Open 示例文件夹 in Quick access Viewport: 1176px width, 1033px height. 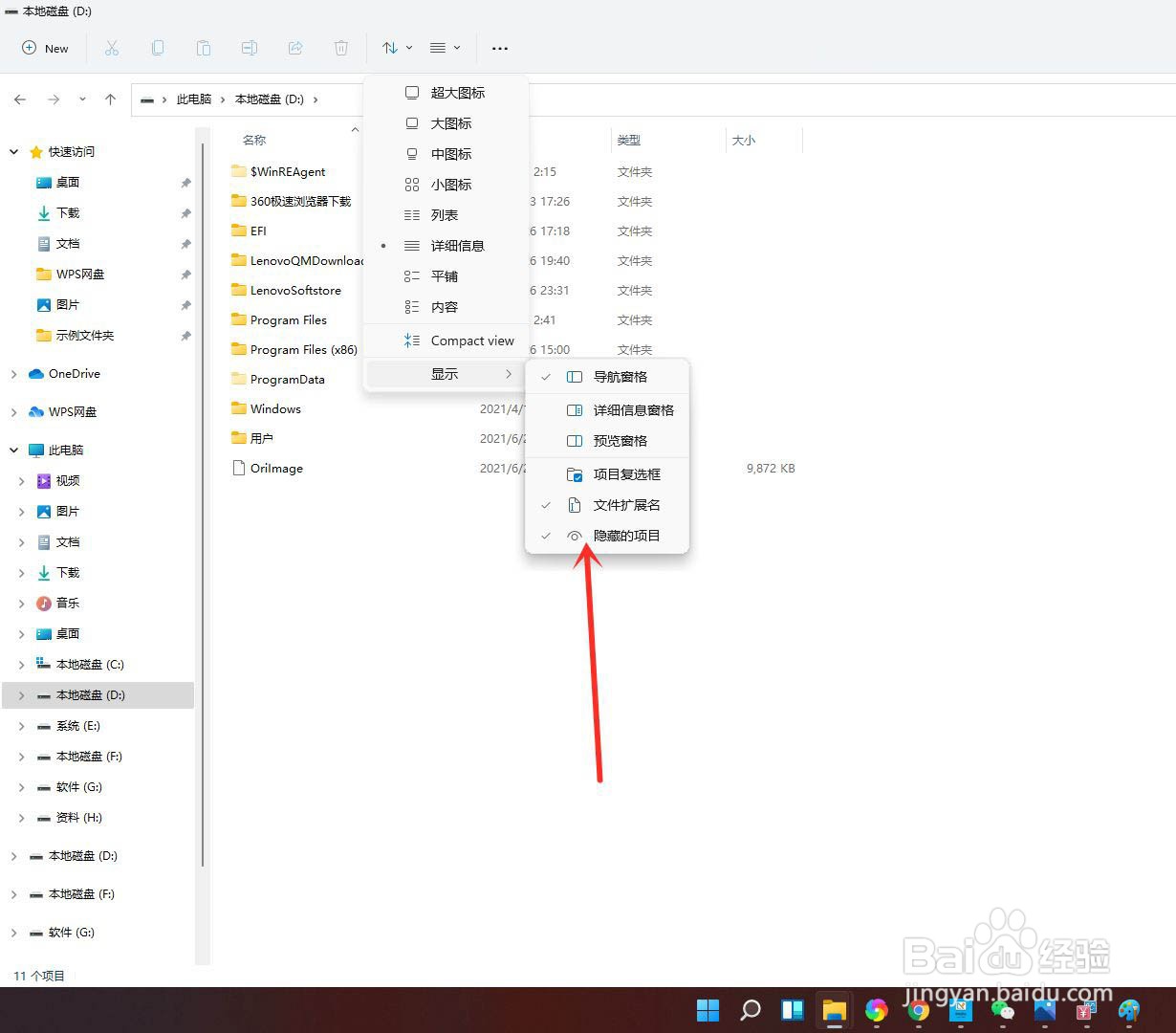pyautogui.click(x=75, y=336)
